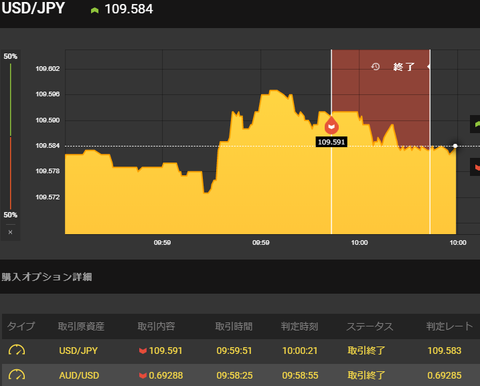Click the 109.602 axis price label

[48, 69]
